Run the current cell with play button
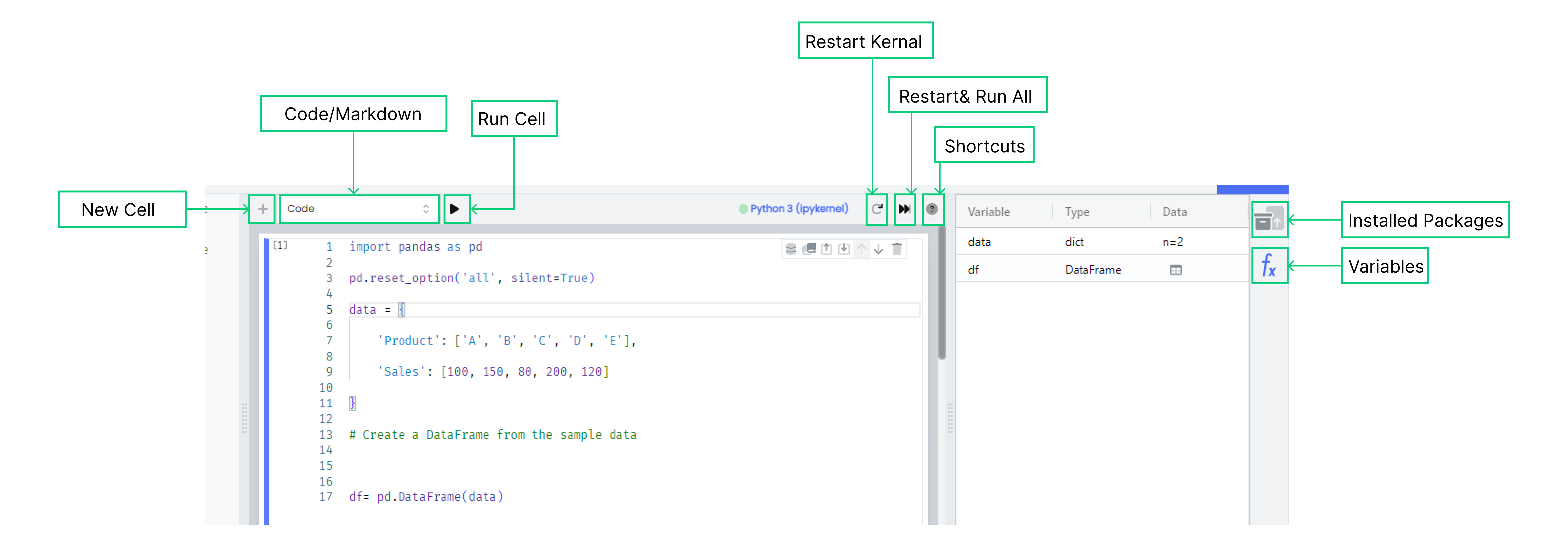 pos(455,209)
